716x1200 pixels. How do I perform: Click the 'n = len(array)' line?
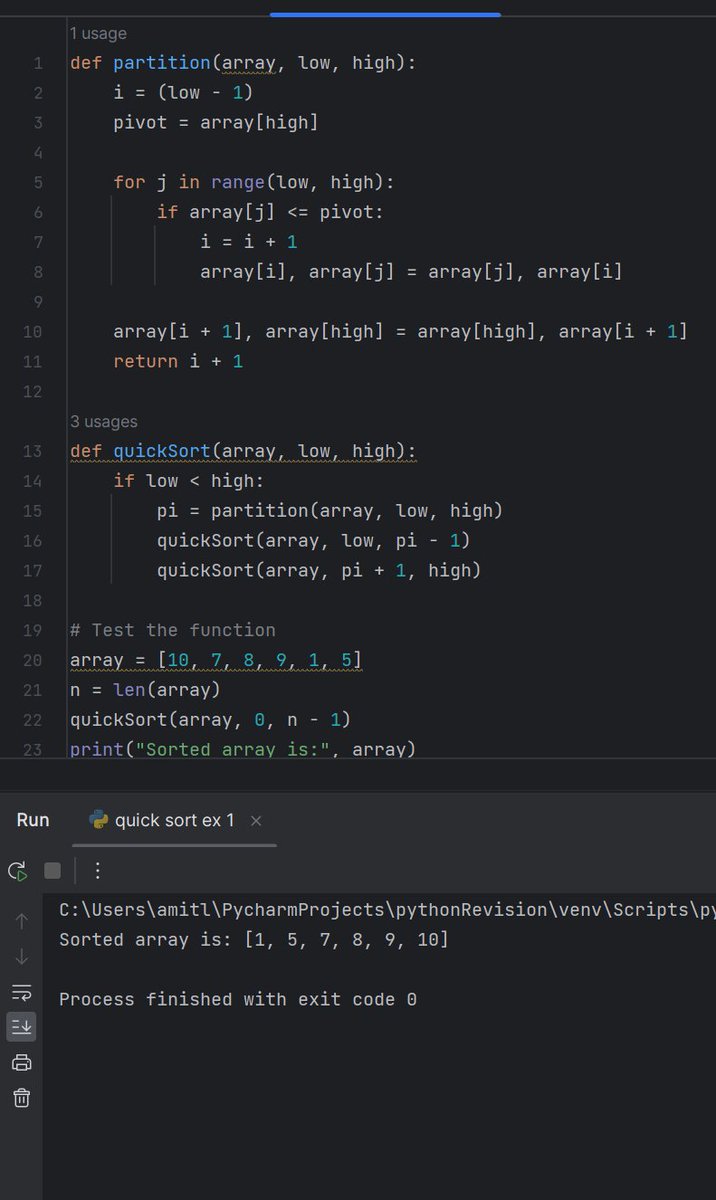pos(145,690)
